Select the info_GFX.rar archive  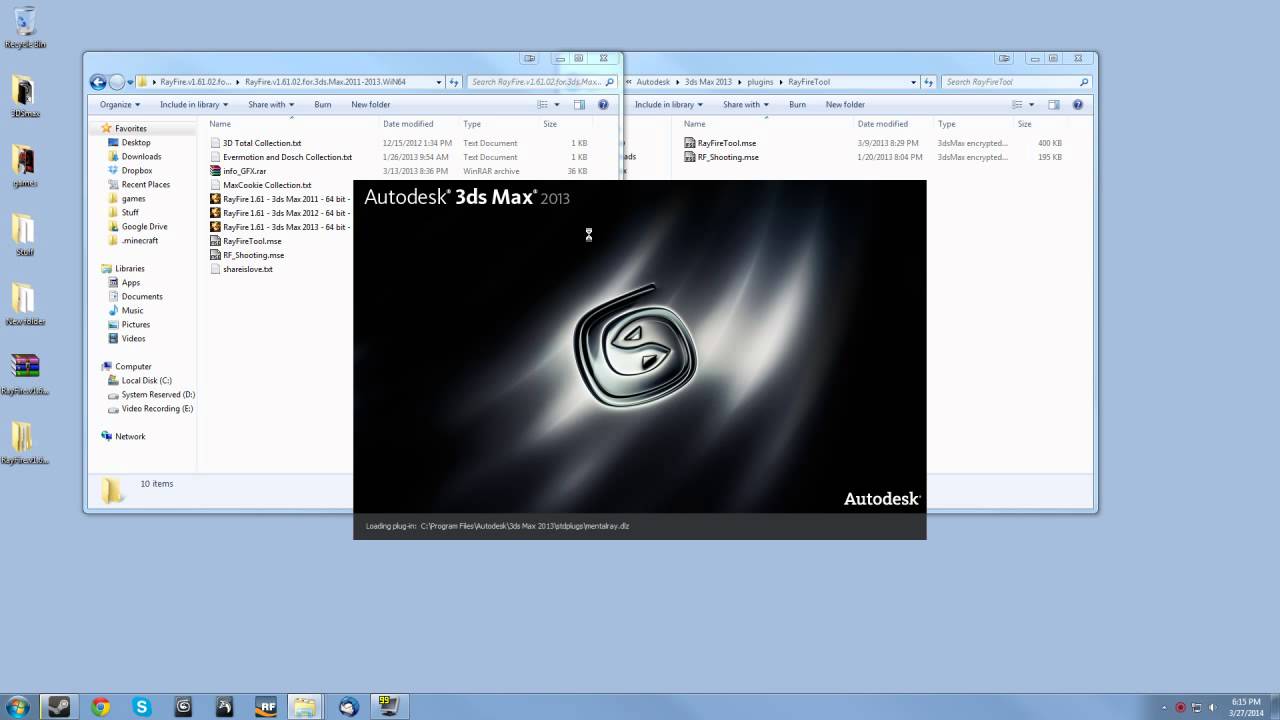click(244, 171)
